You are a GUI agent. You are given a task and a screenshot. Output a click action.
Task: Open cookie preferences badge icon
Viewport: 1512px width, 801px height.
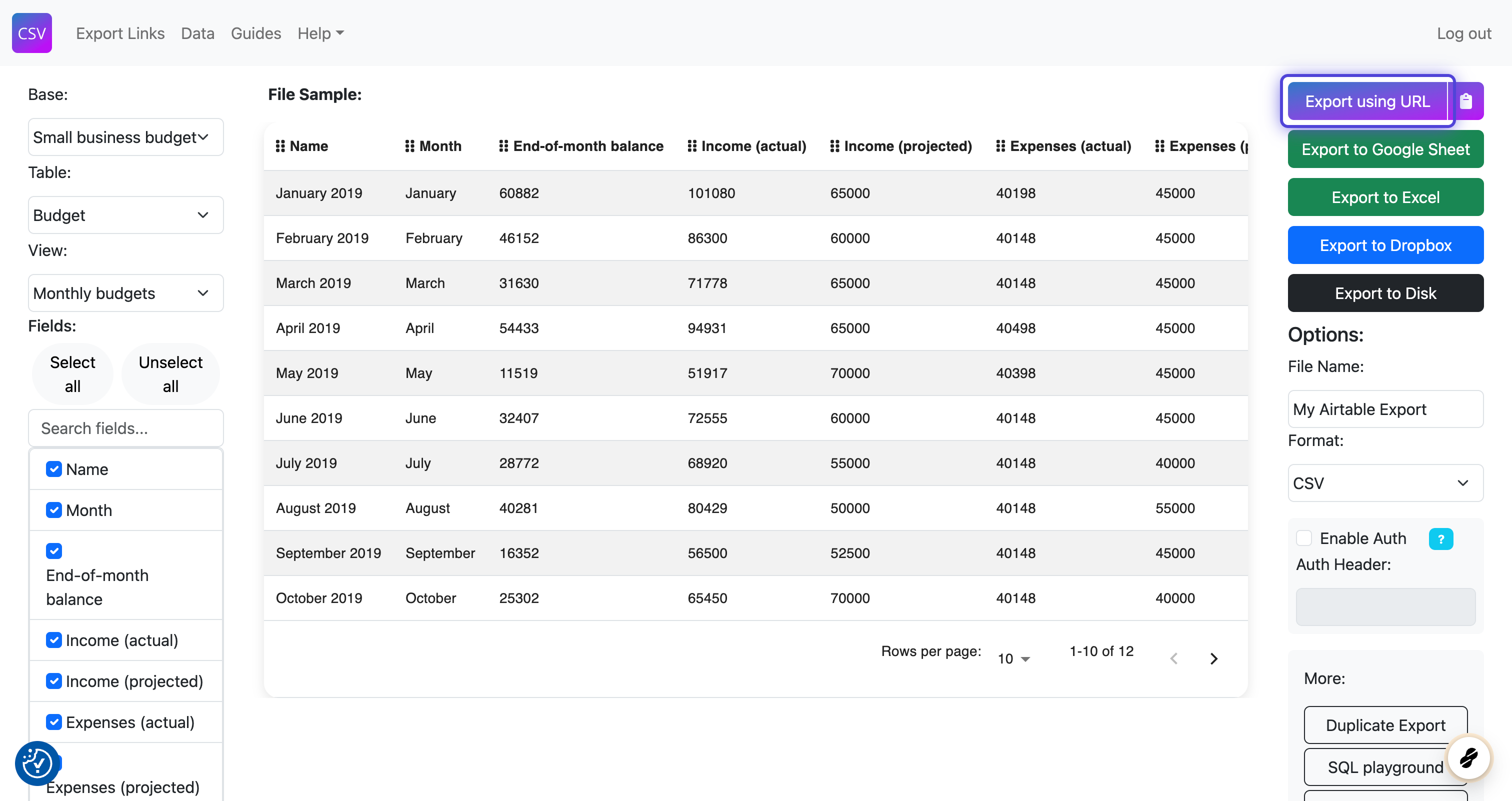(37, 763)
